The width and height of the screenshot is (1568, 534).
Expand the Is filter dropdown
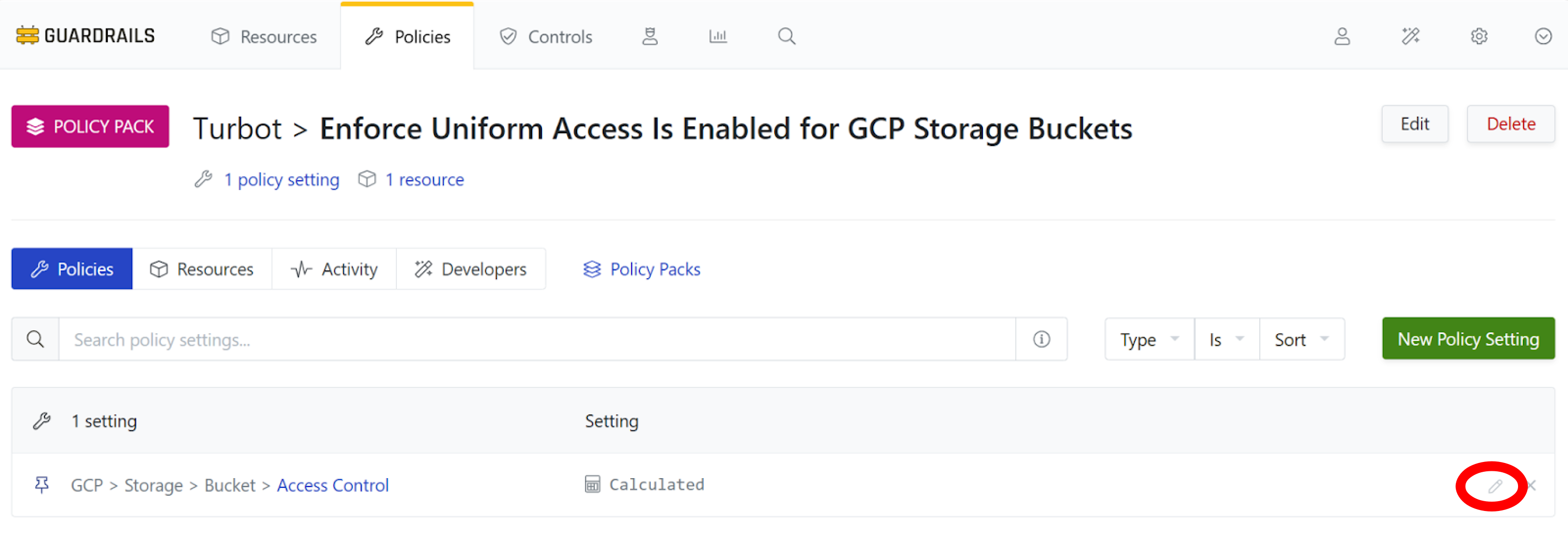click(x=1226, y=339)
